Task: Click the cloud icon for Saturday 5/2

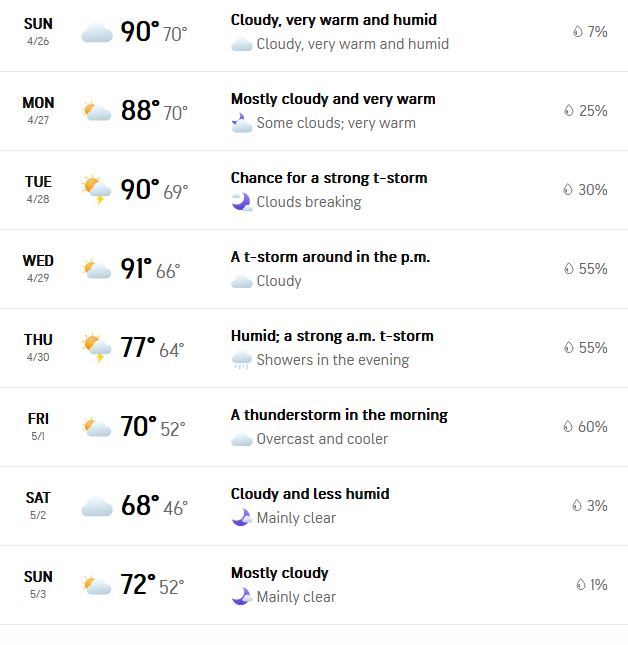Action: [96, 506]
